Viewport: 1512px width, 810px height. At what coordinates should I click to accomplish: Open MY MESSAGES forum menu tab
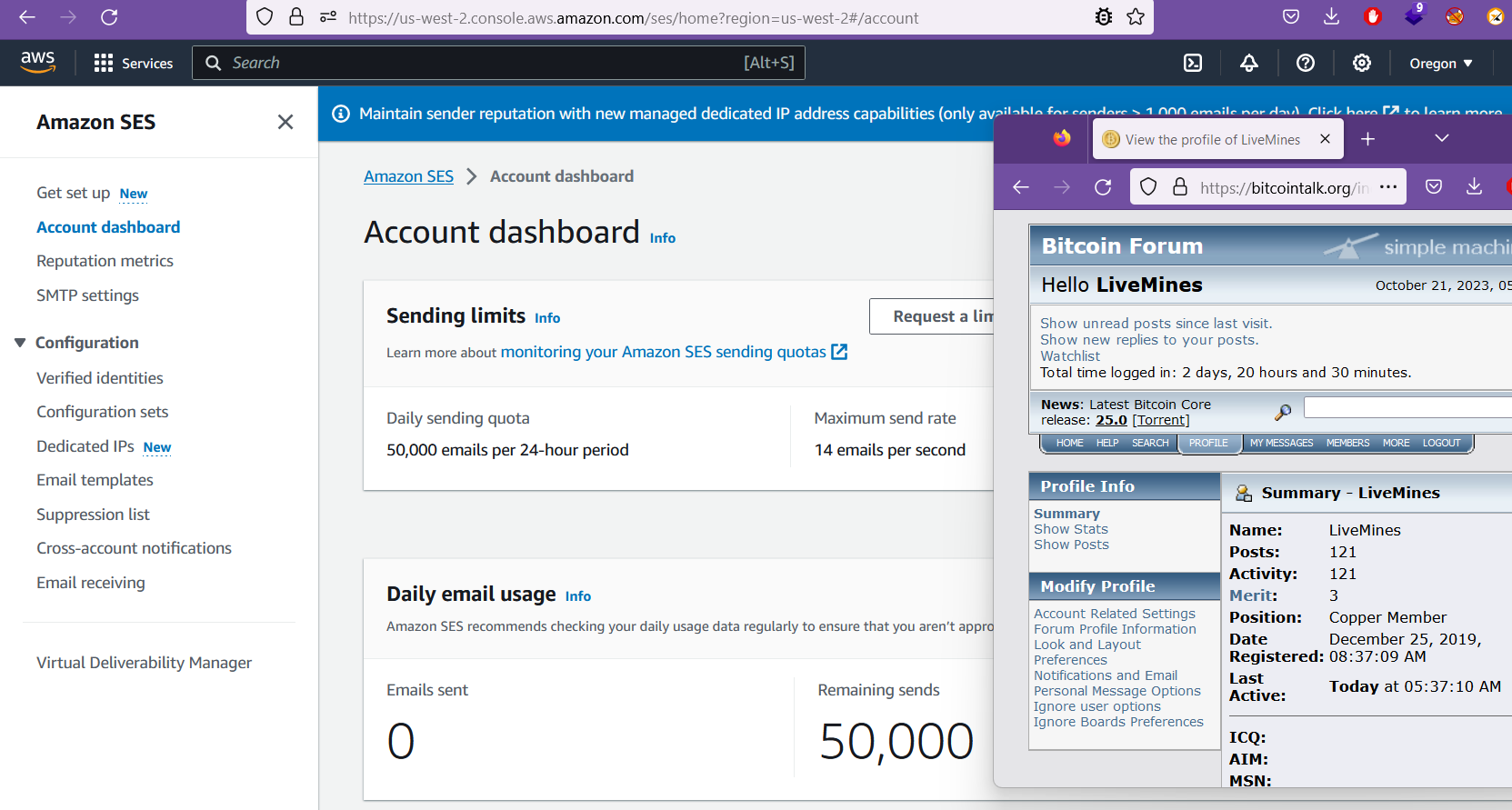tap(1281, 443)
